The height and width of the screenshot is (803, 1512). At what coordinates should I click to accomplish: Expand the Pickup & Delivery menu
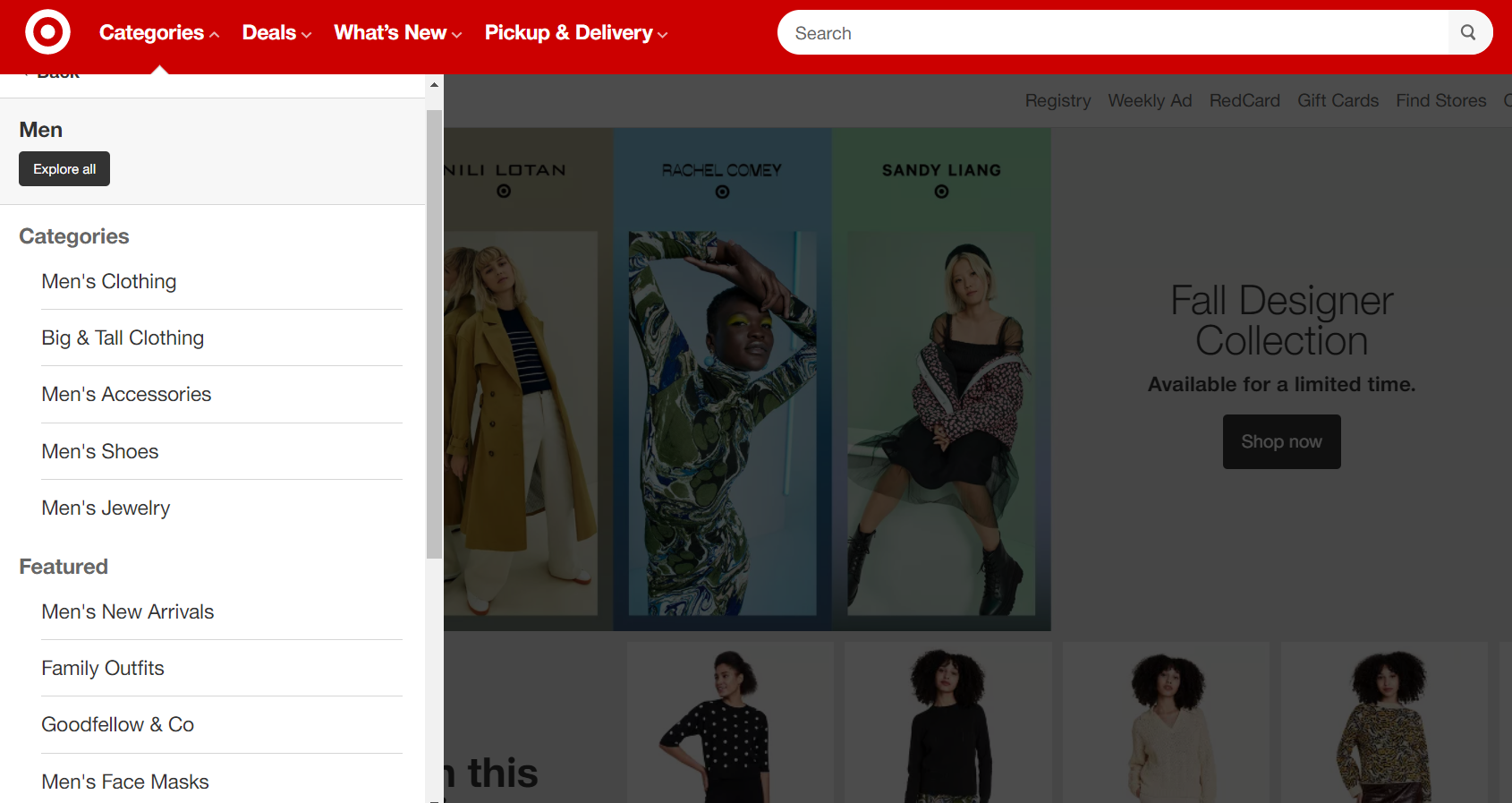tap(576, 33)
